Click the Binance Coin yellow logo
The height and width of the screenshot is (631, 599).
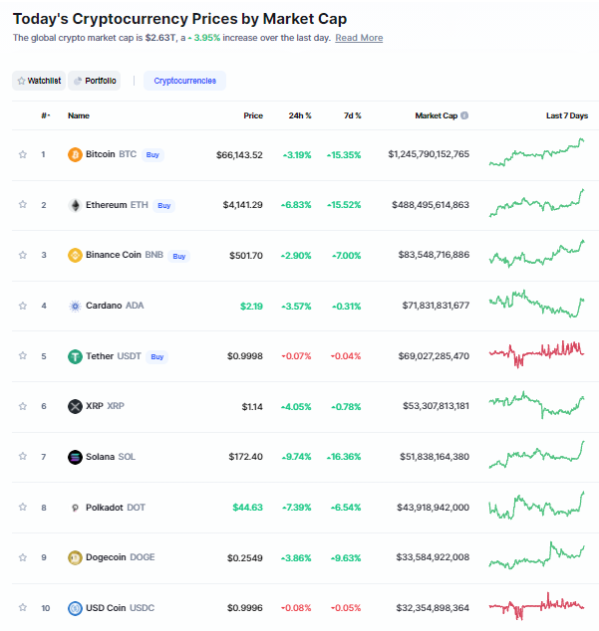click(x=75, y=256)
